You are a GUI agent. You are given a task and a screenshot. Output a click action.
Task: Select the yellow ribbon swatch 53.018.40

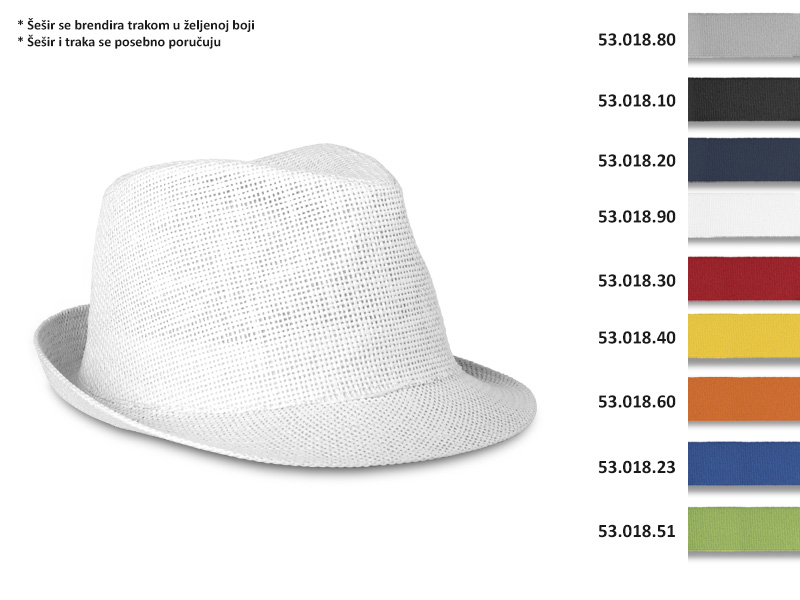click(744, 336)
